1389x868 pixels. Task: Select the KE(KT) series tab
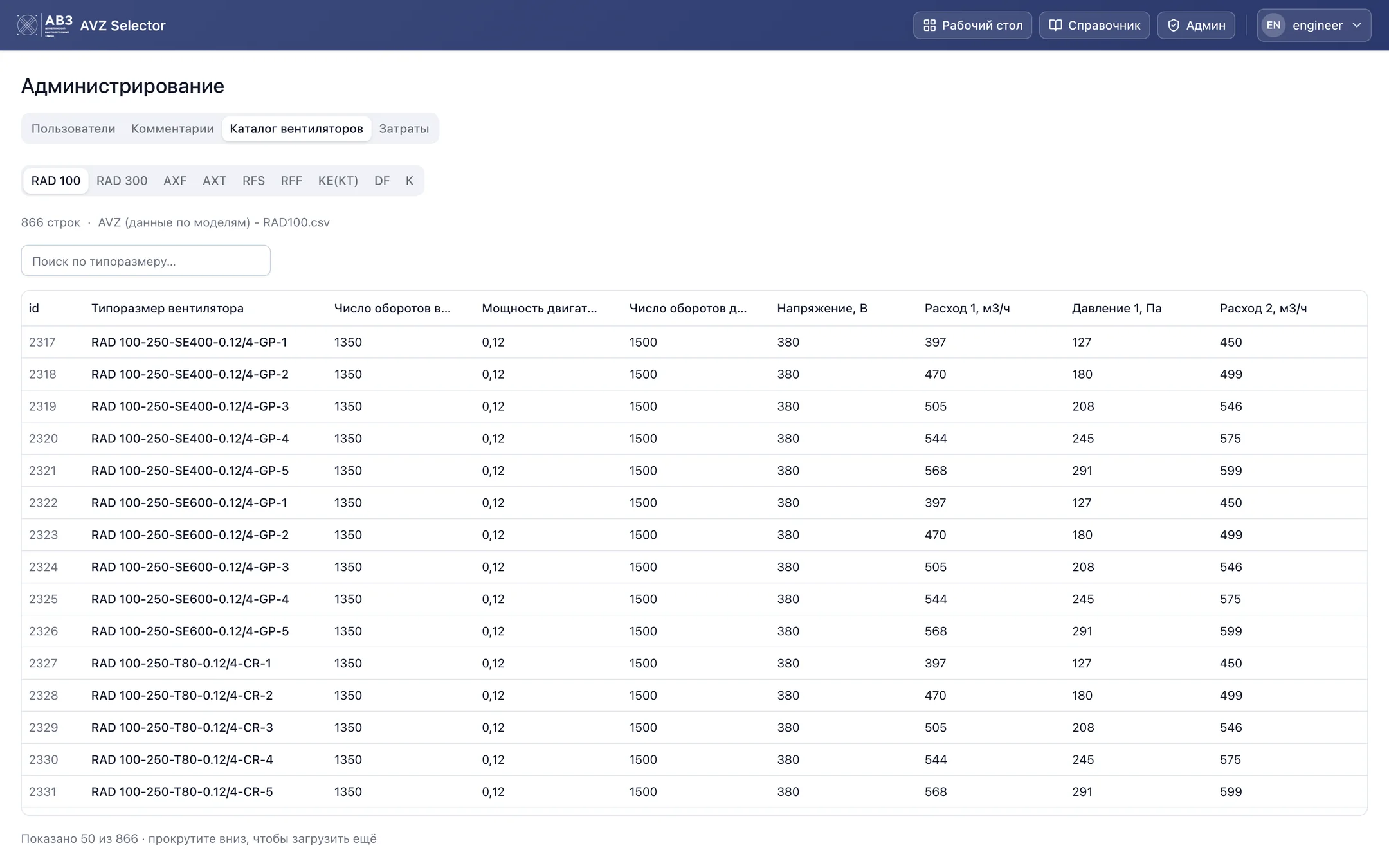point(338,181)
